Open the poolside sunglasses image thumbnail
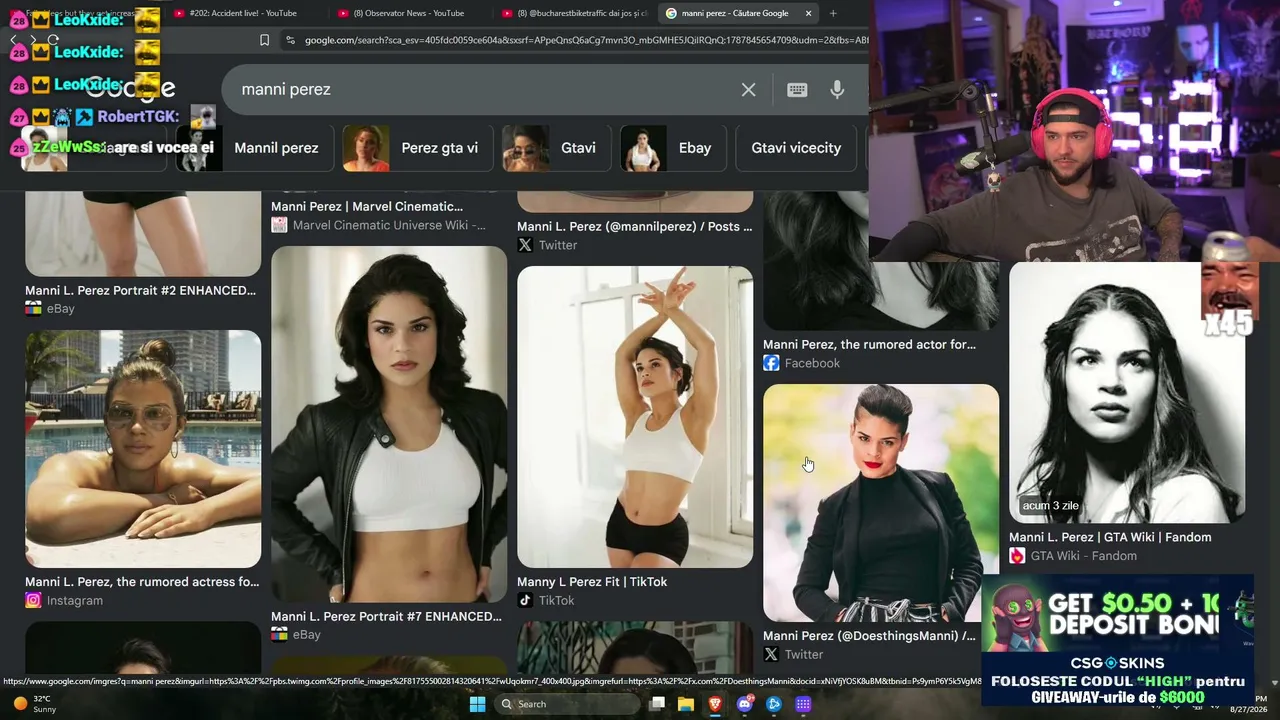 click(143, 449)
